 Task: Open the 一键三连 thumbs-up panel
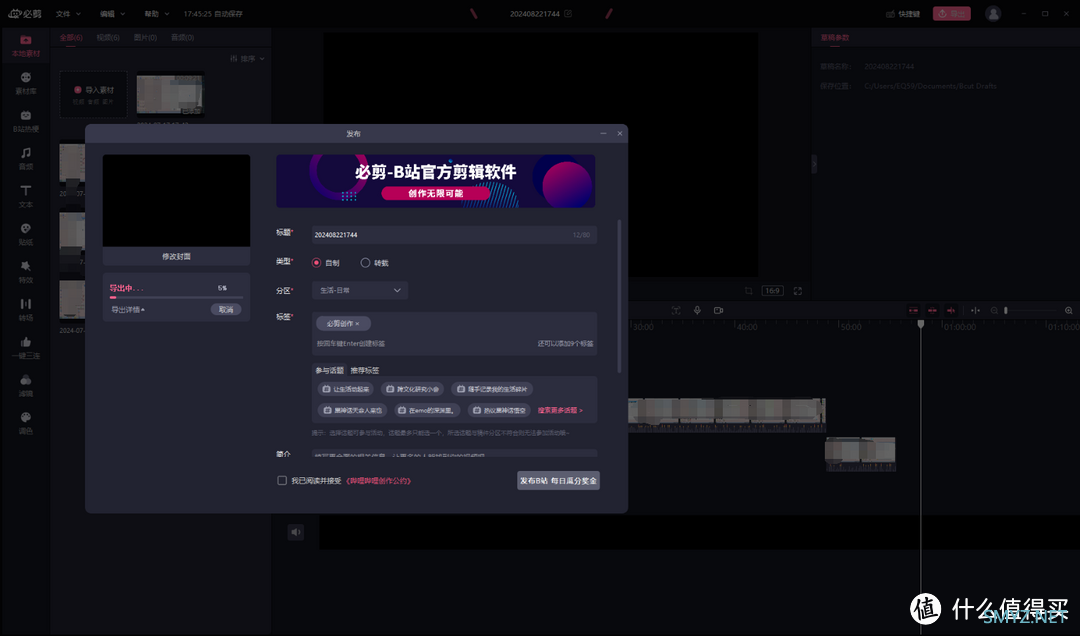pyautogui.click(x=25, y=348)
